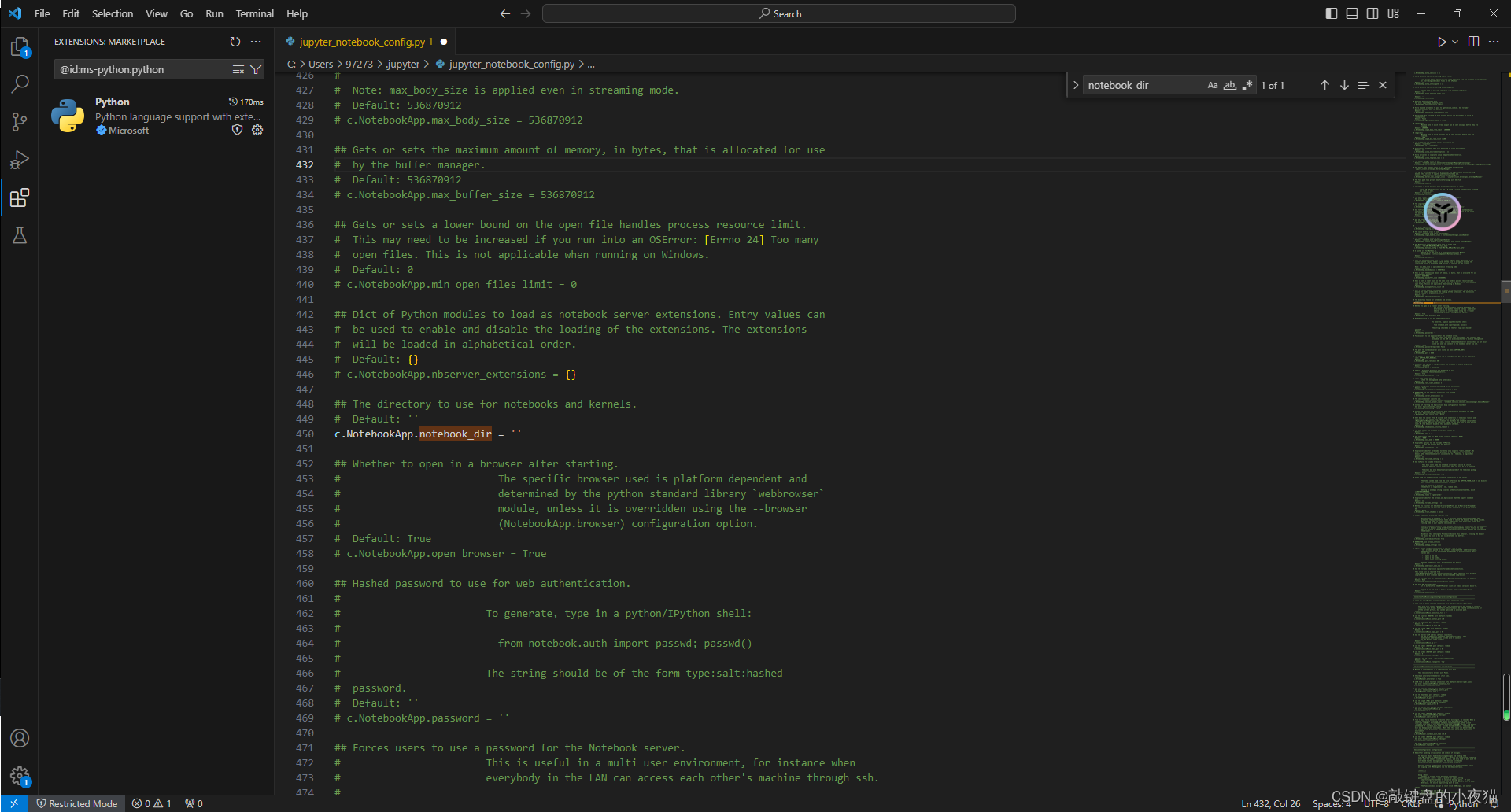Close jupyter_notebook_config.py tab via unsaved dot
This screenshot has width=1511, height=812.
click(444, 42)
